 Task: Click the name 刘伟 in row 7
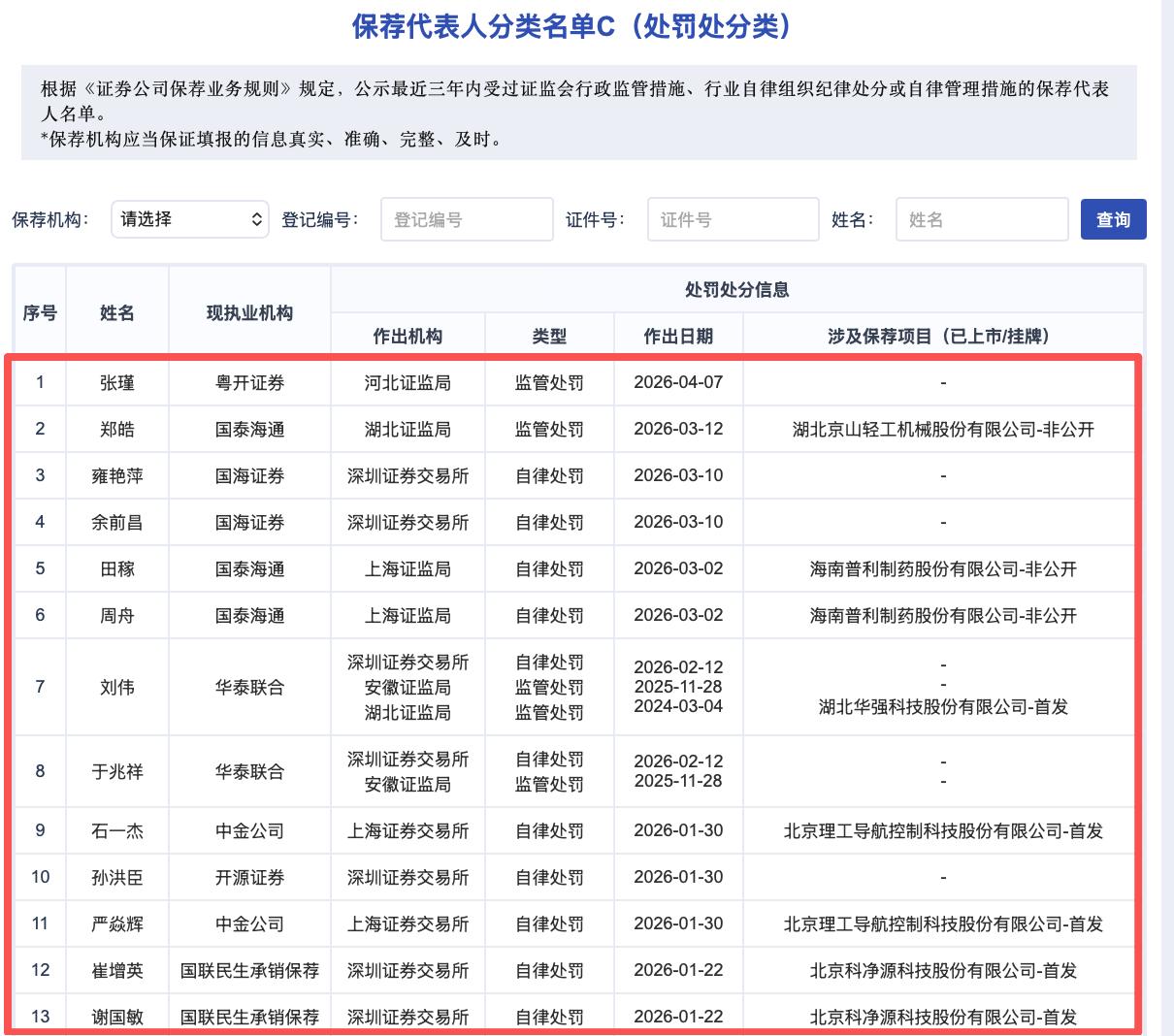coord(117,688)
